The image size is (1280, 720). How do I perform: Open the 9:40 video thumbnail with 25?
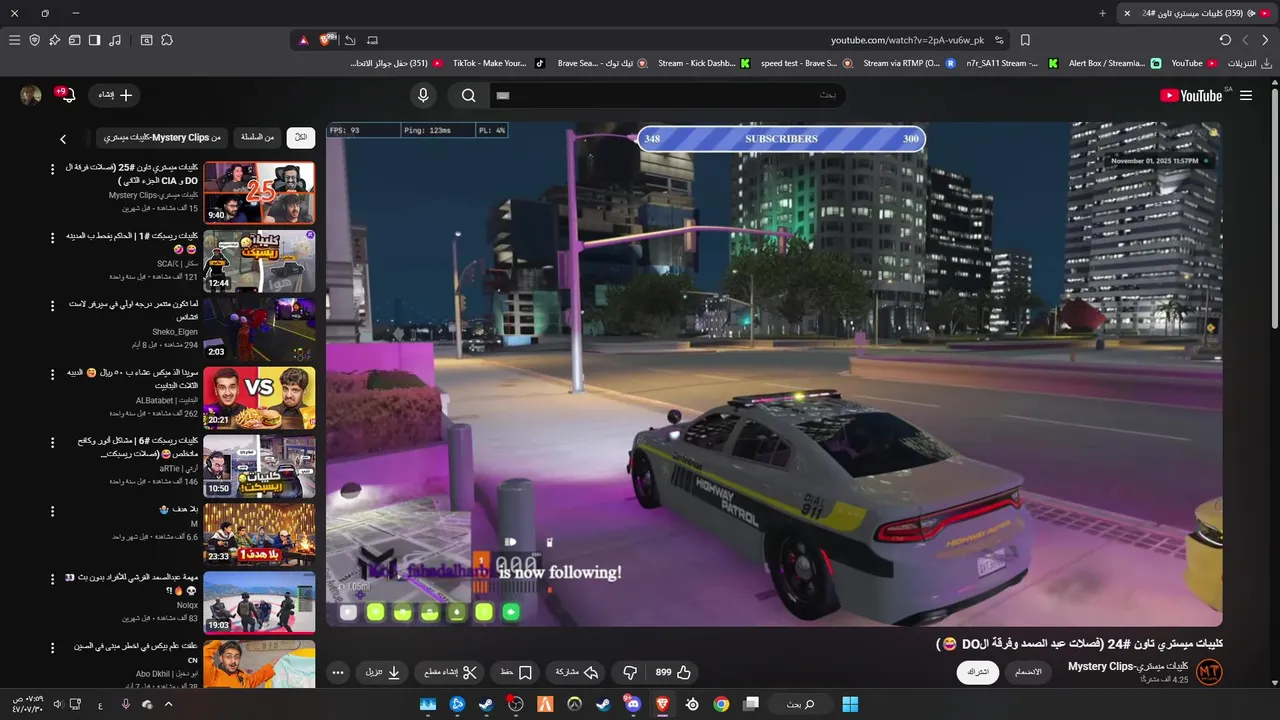coord(259,193)
